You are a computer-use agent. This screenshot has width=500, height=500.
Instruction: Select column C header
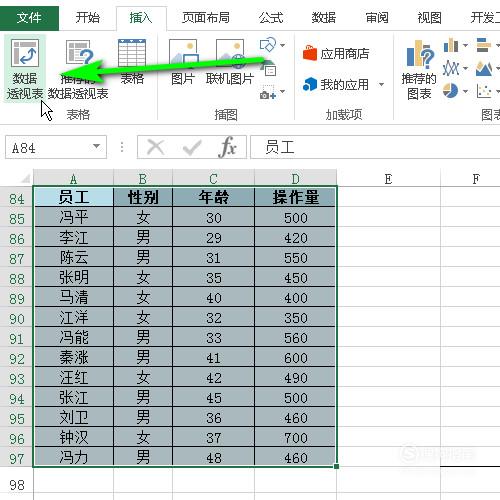(214, 179)
